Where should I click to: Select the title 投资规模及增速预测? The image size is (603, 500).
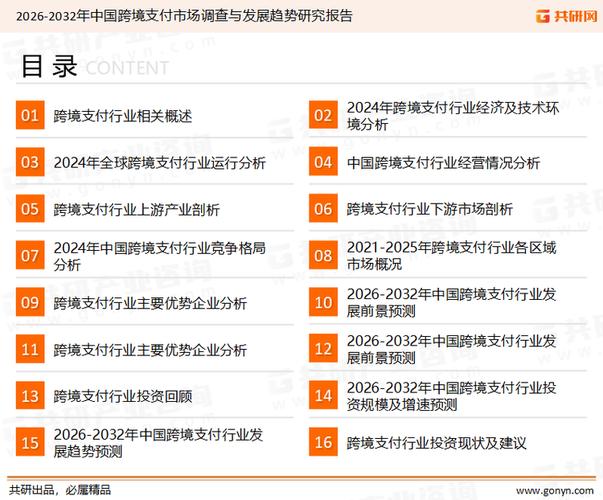451,396
